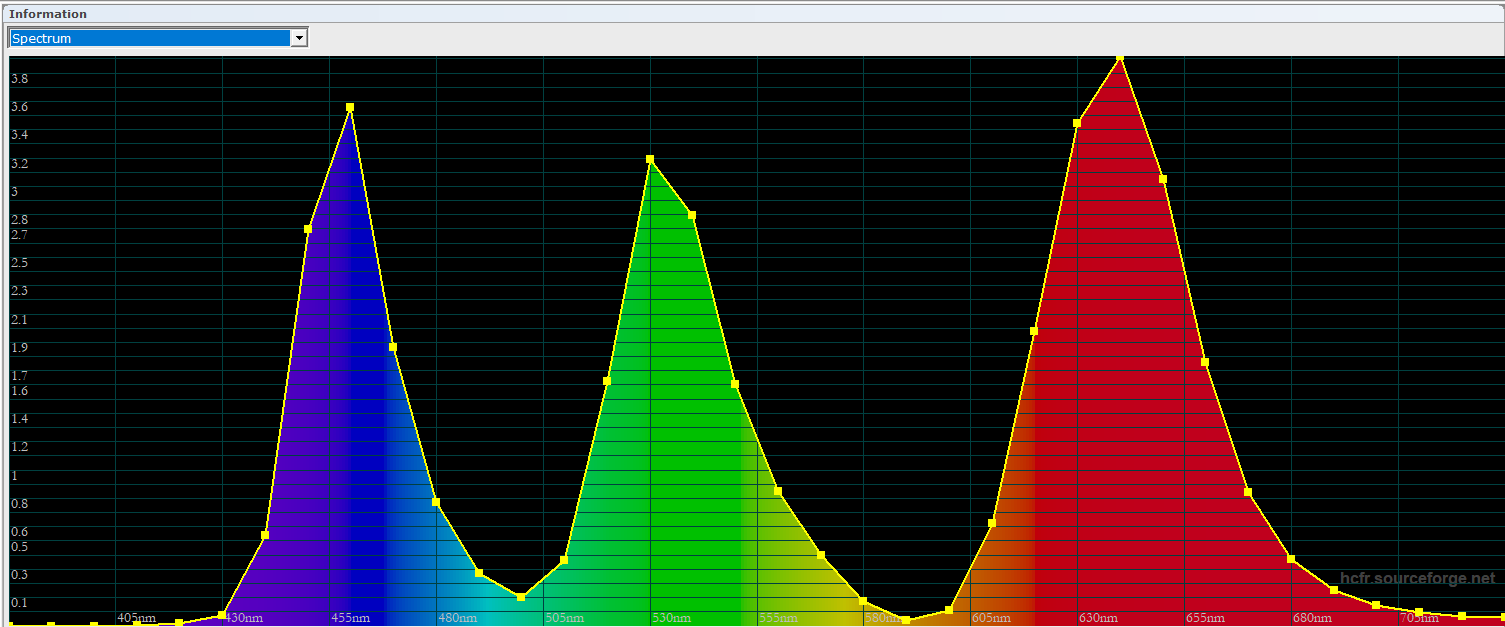The image size is (1505, 627).
Task: Click the 405nm wavelength axis label
Action: [137, 618]
